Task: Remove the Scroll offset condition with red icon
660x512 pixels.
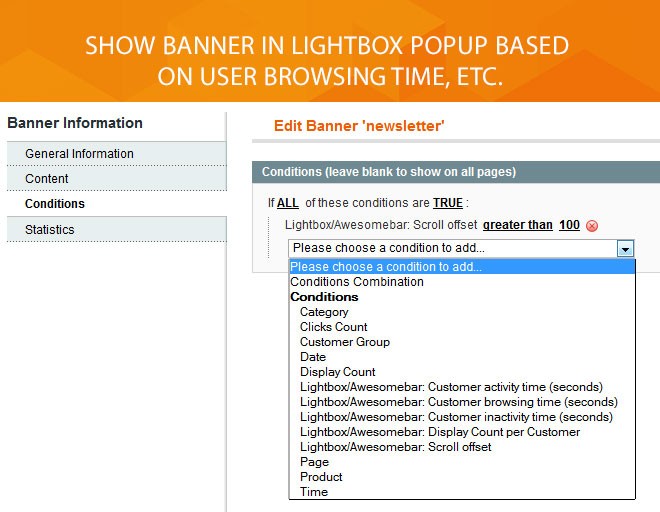Action: [x=592, y=226]
